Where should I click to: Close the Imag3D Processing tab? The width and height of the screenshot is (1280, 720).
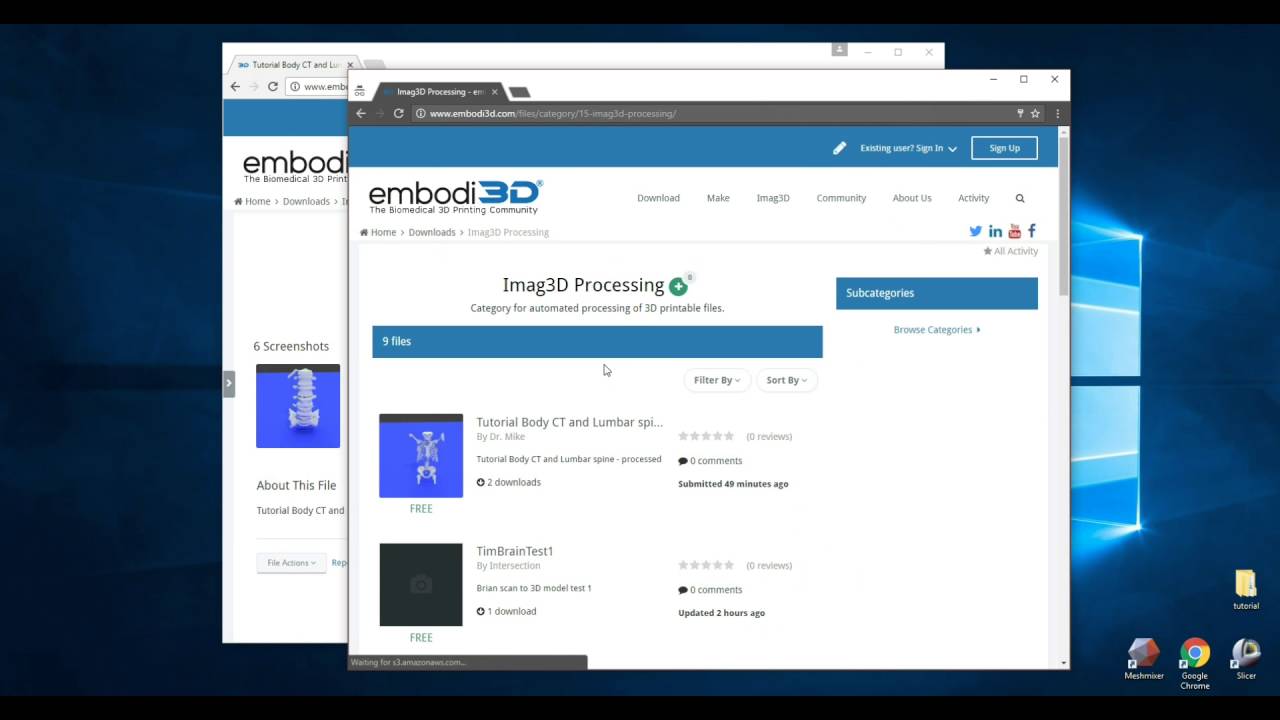click(494, 92)
